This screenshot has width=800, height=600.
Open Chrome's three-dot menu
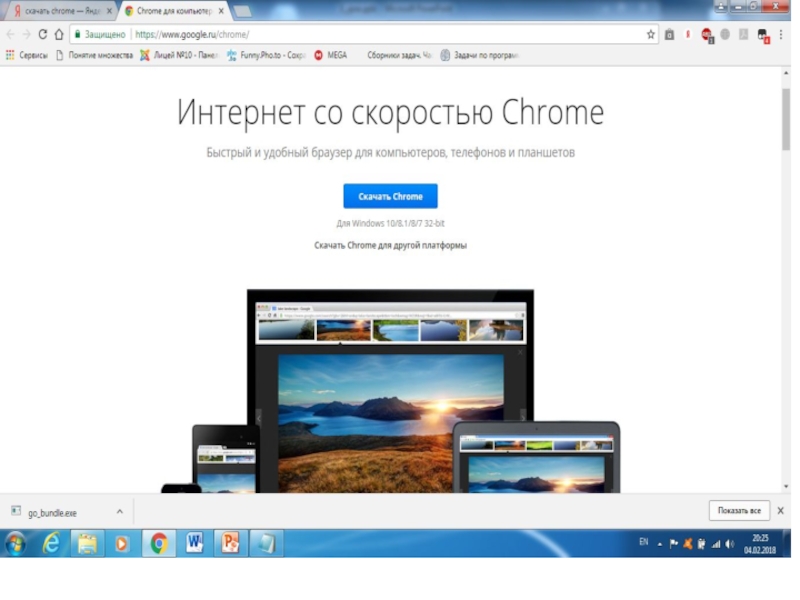pyautogui.click(x=781, y=34)
